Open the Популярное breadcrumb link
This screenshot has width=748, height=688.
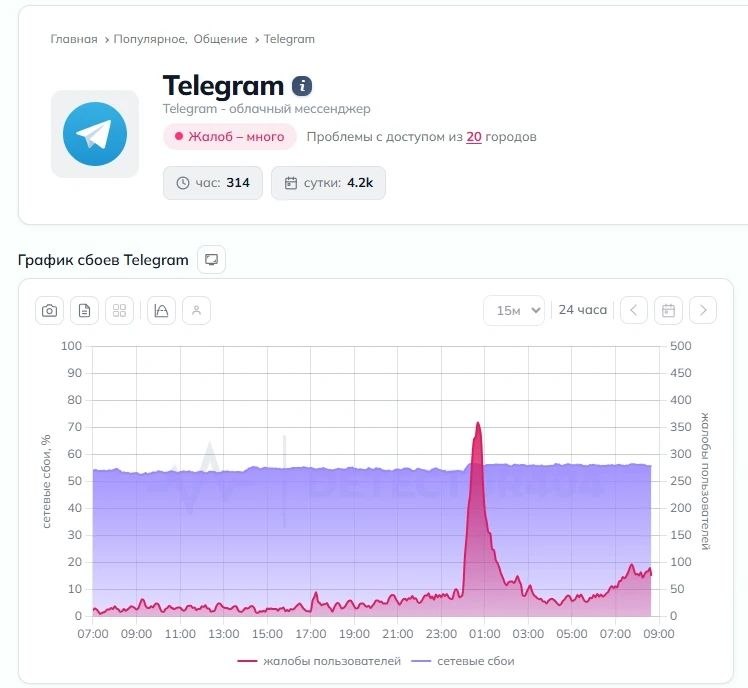(x=150, y=39)
